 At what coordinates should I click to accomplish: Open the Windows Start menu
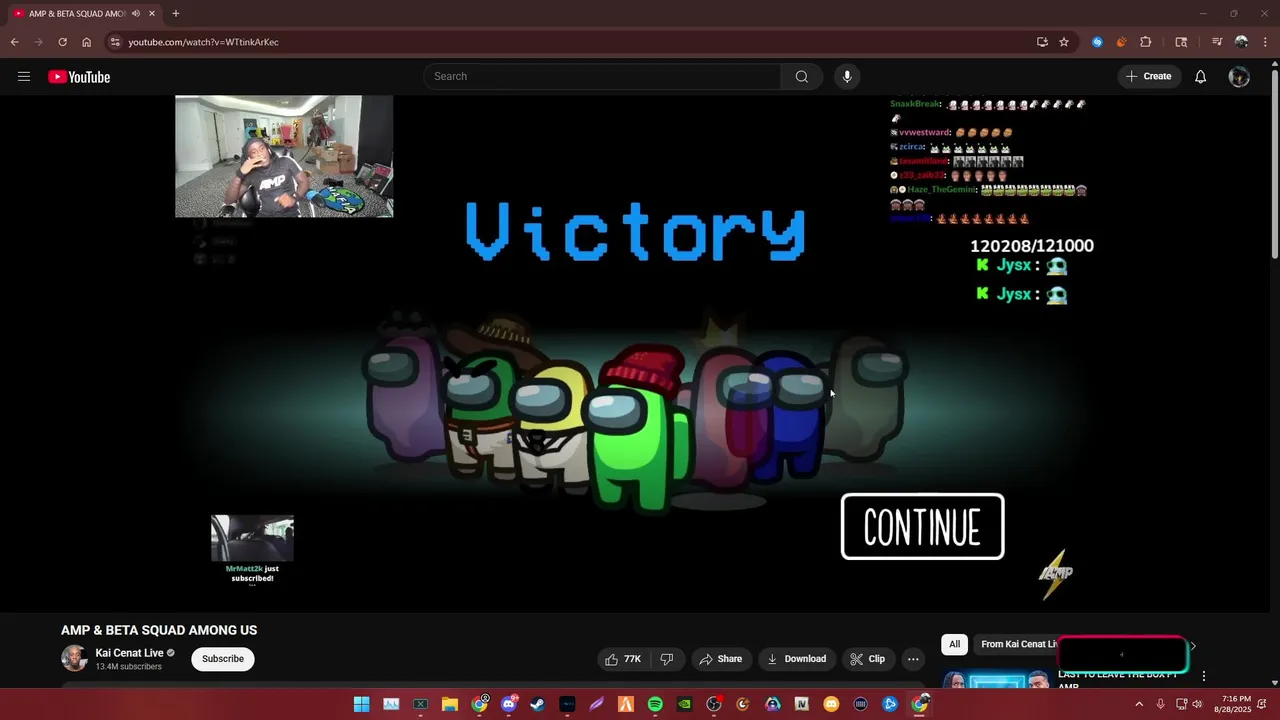click(361, 704)
